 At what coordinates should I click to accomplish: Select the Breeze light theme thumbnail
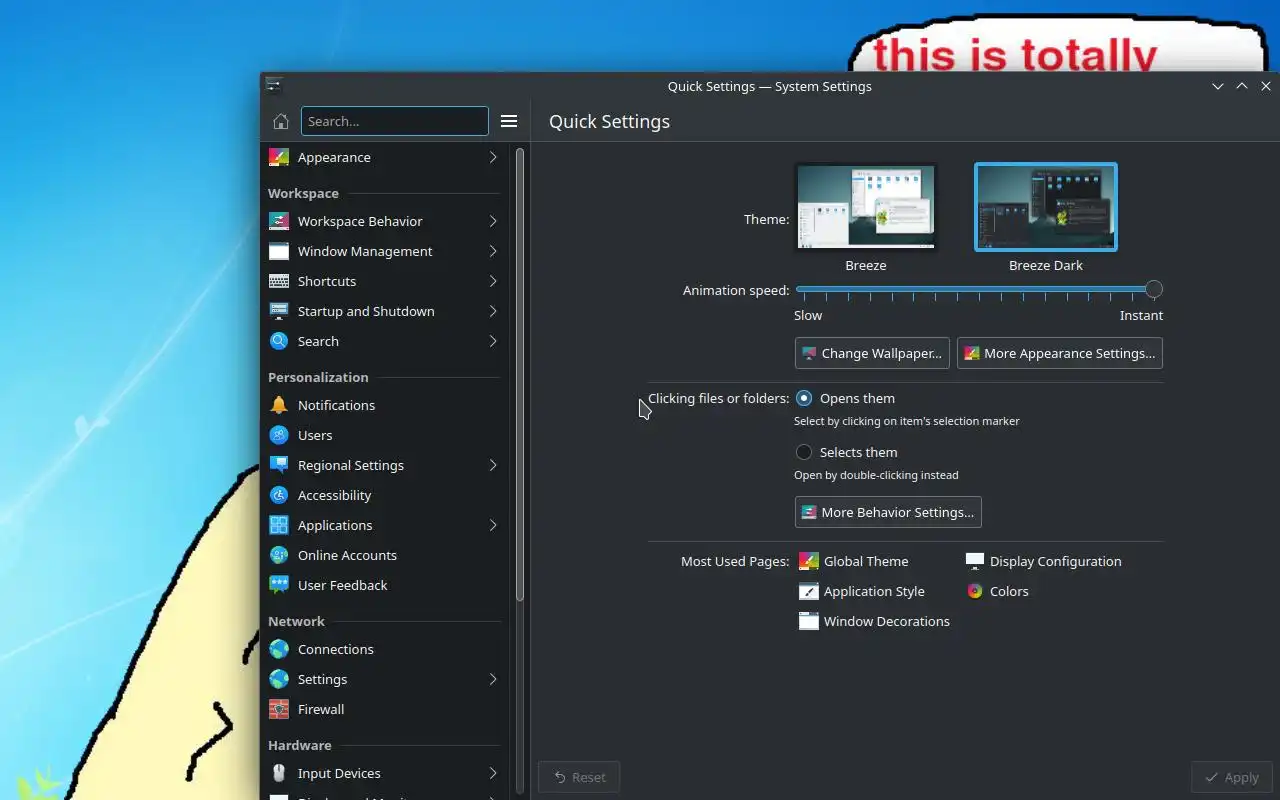click(866, 207)
